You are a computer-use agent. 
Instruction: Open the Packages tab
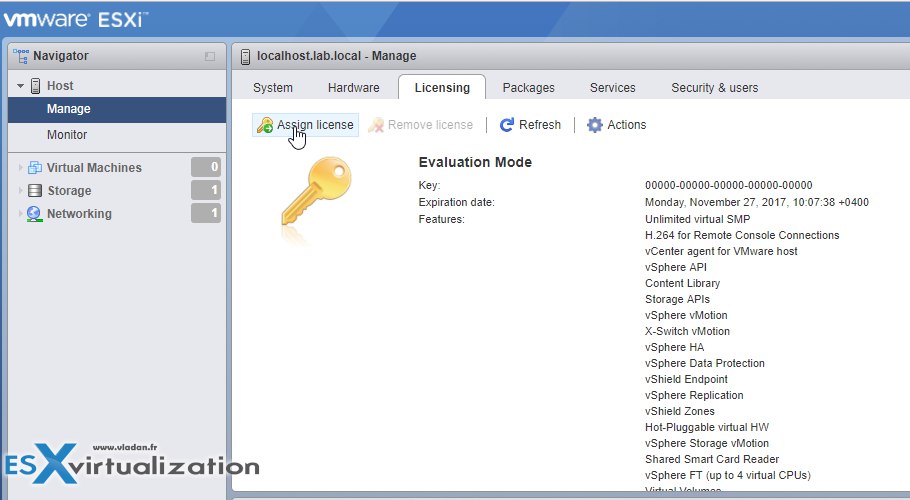click(529, 88)
